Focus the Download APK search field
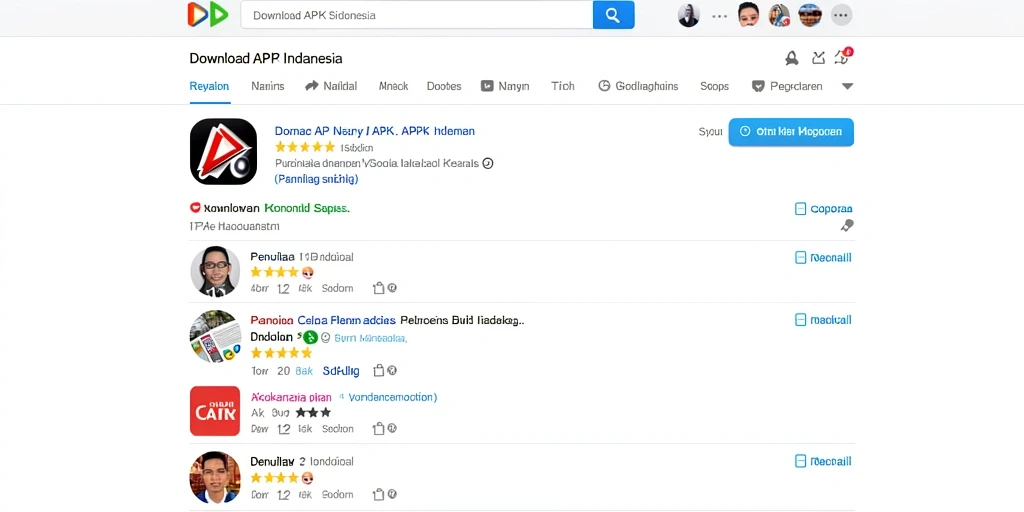 pos(417,15)
